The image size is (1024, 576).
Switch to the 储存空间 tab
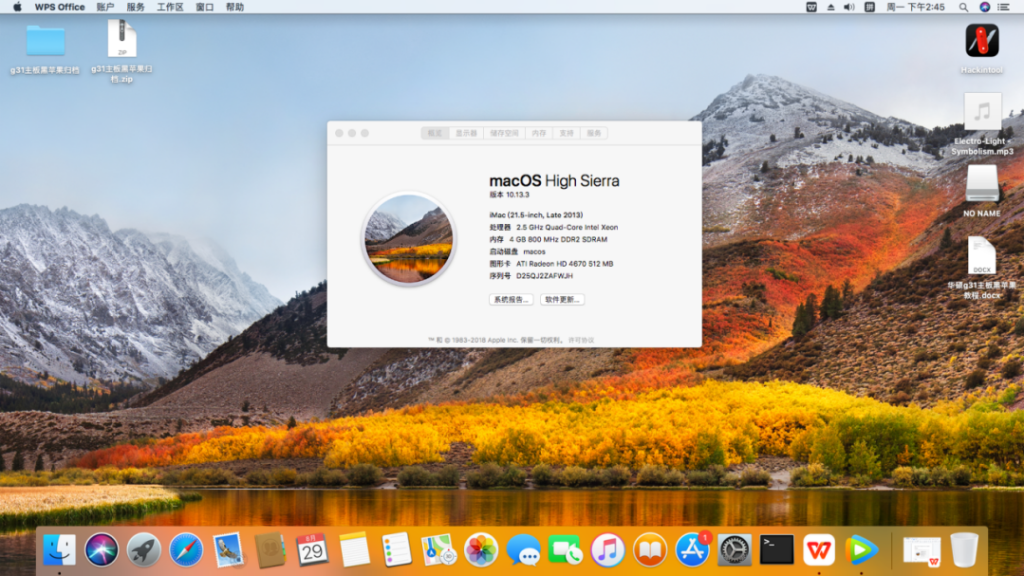[504, 133]
